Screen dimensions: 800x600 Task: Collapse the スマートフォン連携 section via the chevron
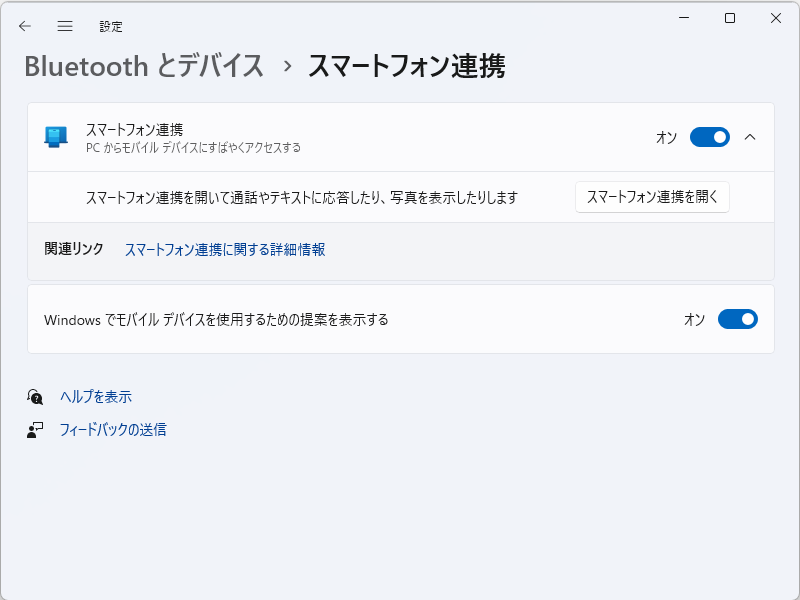[x=750, y=137]
